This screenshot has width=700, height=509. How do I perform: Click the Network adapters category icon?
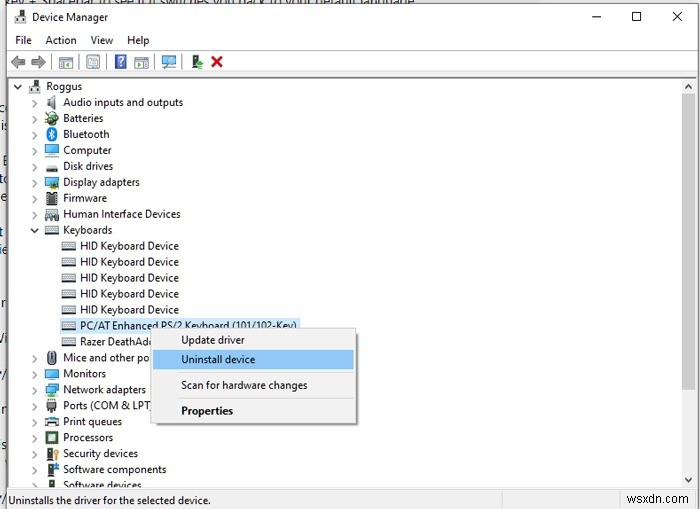click(x=52, y=390)
